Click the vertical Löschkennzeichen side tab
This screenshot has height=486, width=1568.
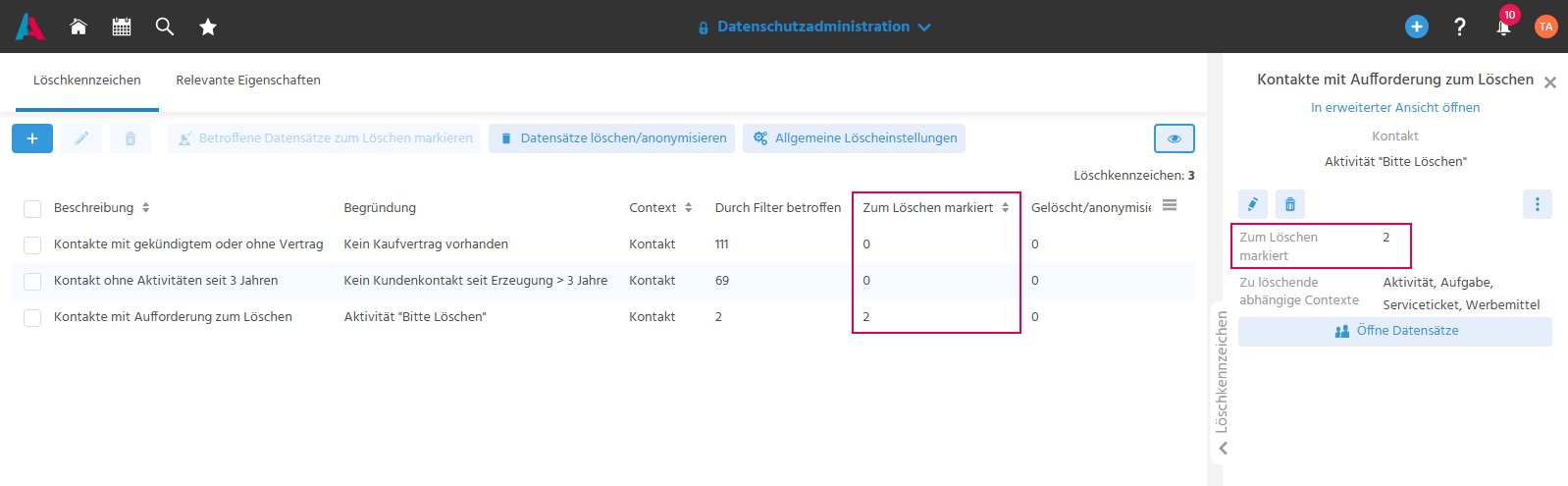(1222, 372)
